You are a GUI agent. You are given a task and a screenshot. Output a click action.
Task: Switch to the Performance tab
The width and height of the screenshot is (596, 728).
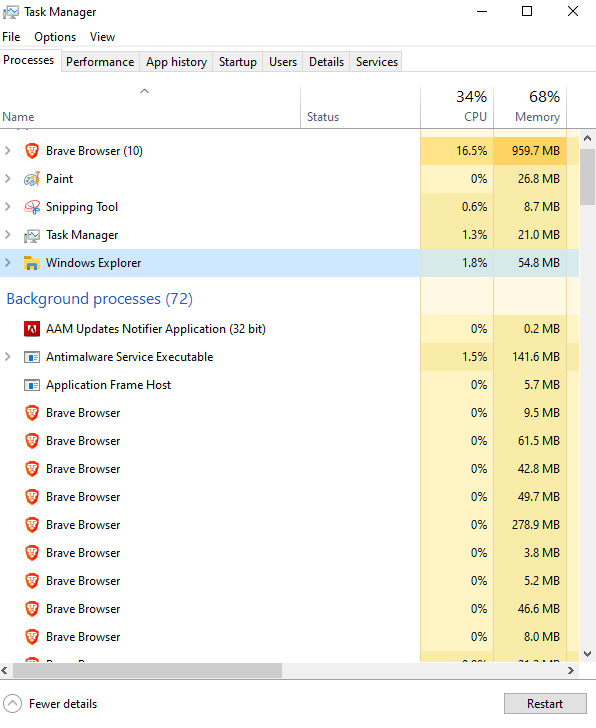(100, 62)
